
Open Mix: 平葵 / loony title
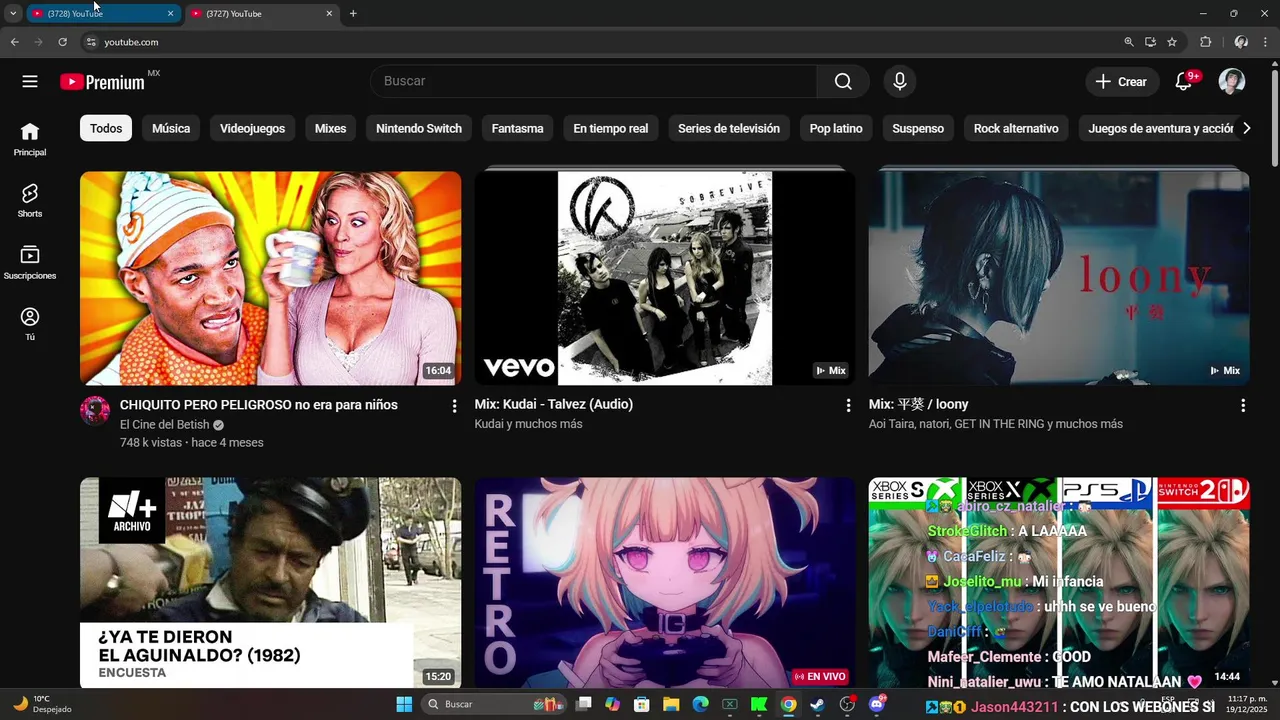(919, 405)
